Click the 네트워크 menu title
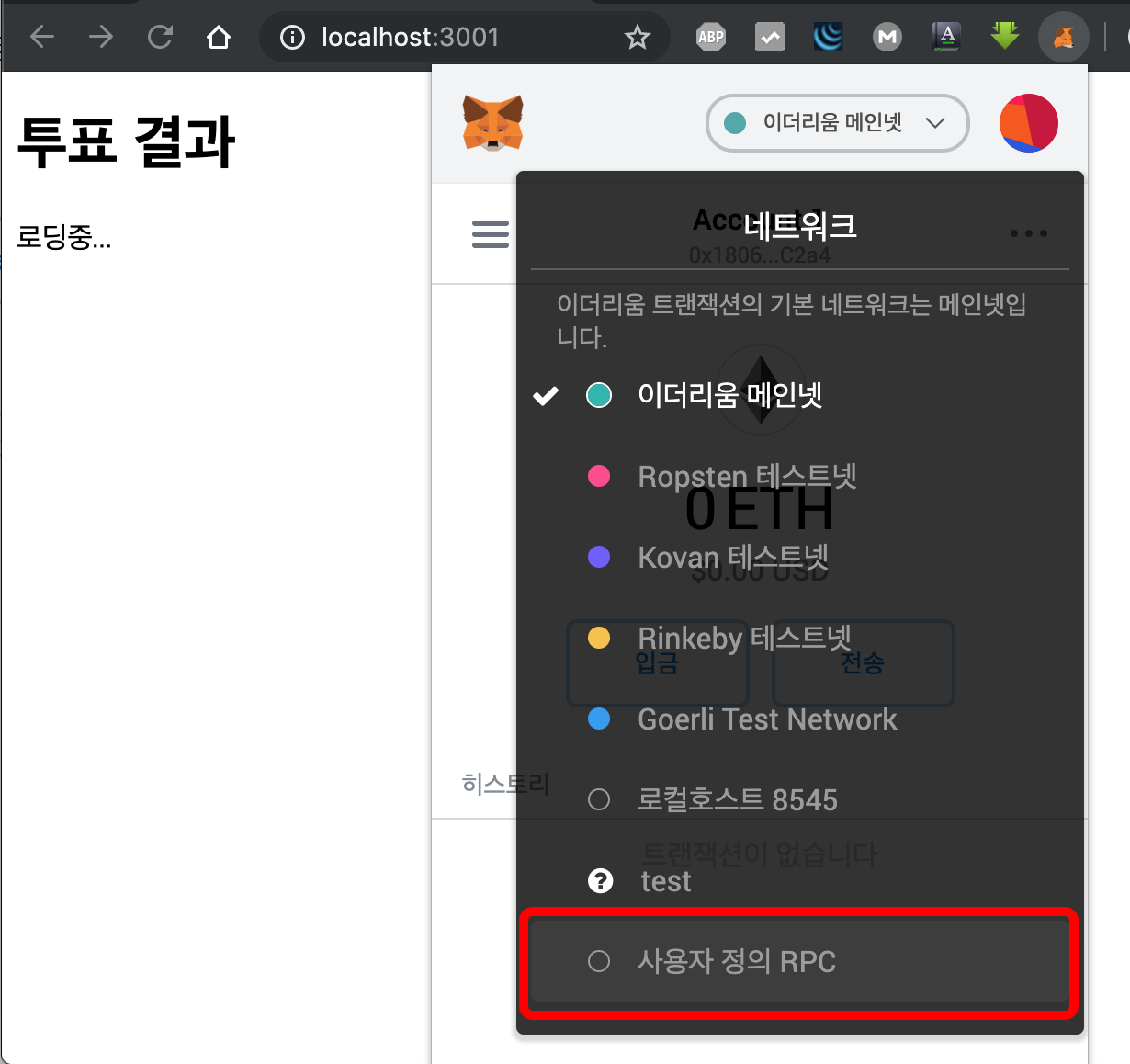Viewport: 1130px width, 1064px height. click(800, 225)
